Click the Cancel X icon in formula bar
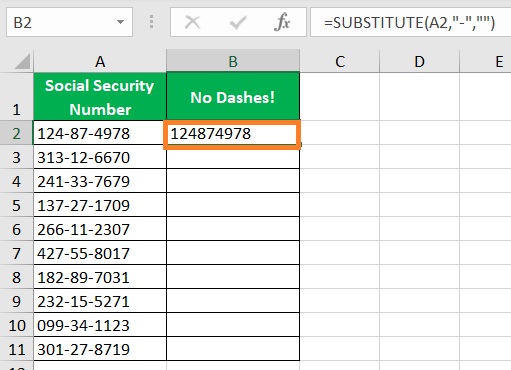The image size is (511, 370). click(x=192, y=23)
